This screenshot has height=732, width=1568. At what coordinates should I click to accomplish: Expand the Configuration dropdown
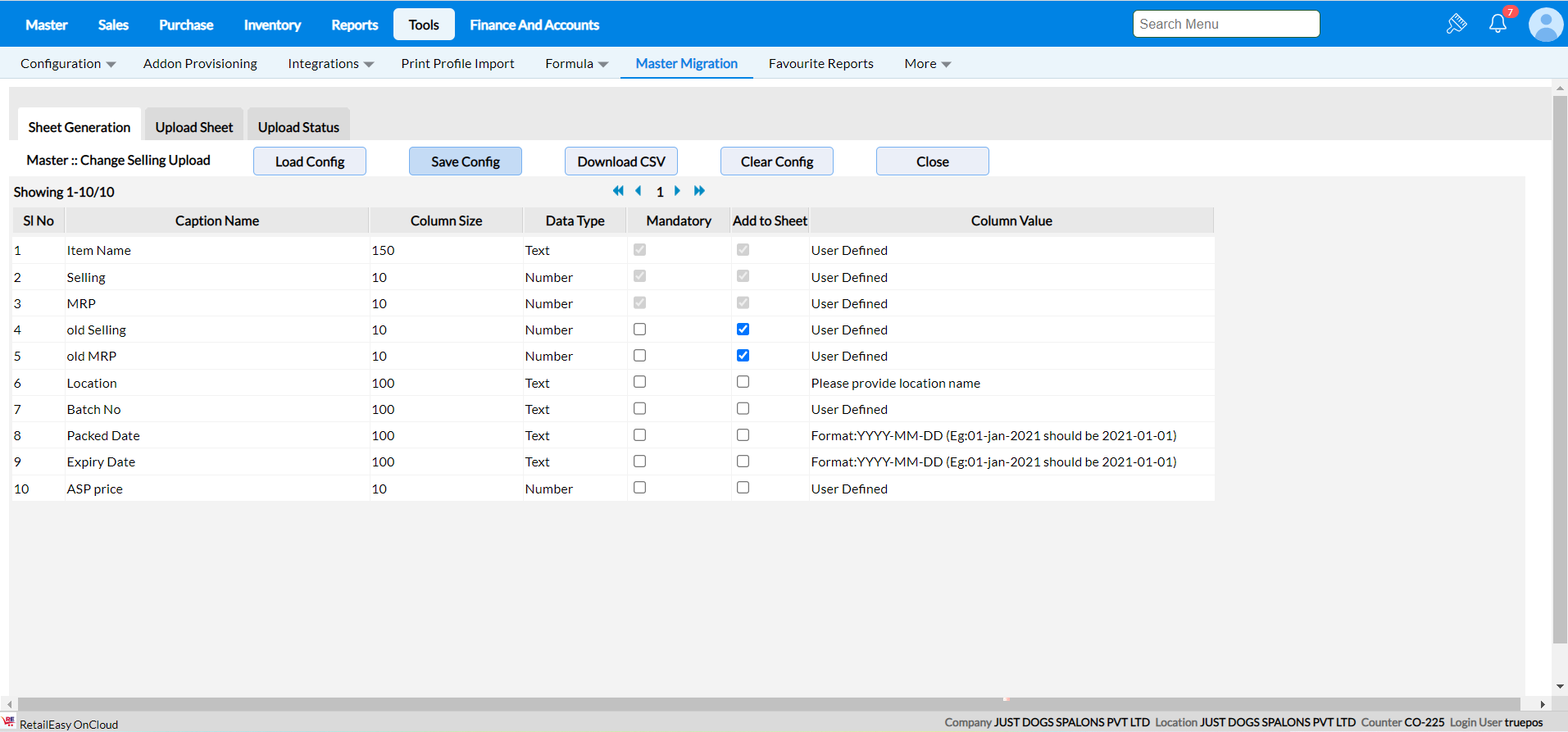coord(68,64)
